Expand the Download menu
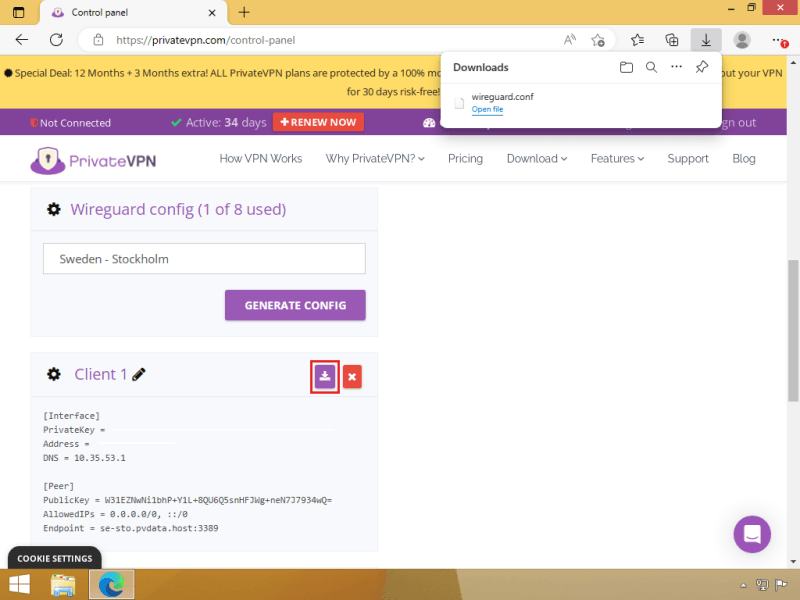Screen dimensions: 800x600 (x=536, y=158)
